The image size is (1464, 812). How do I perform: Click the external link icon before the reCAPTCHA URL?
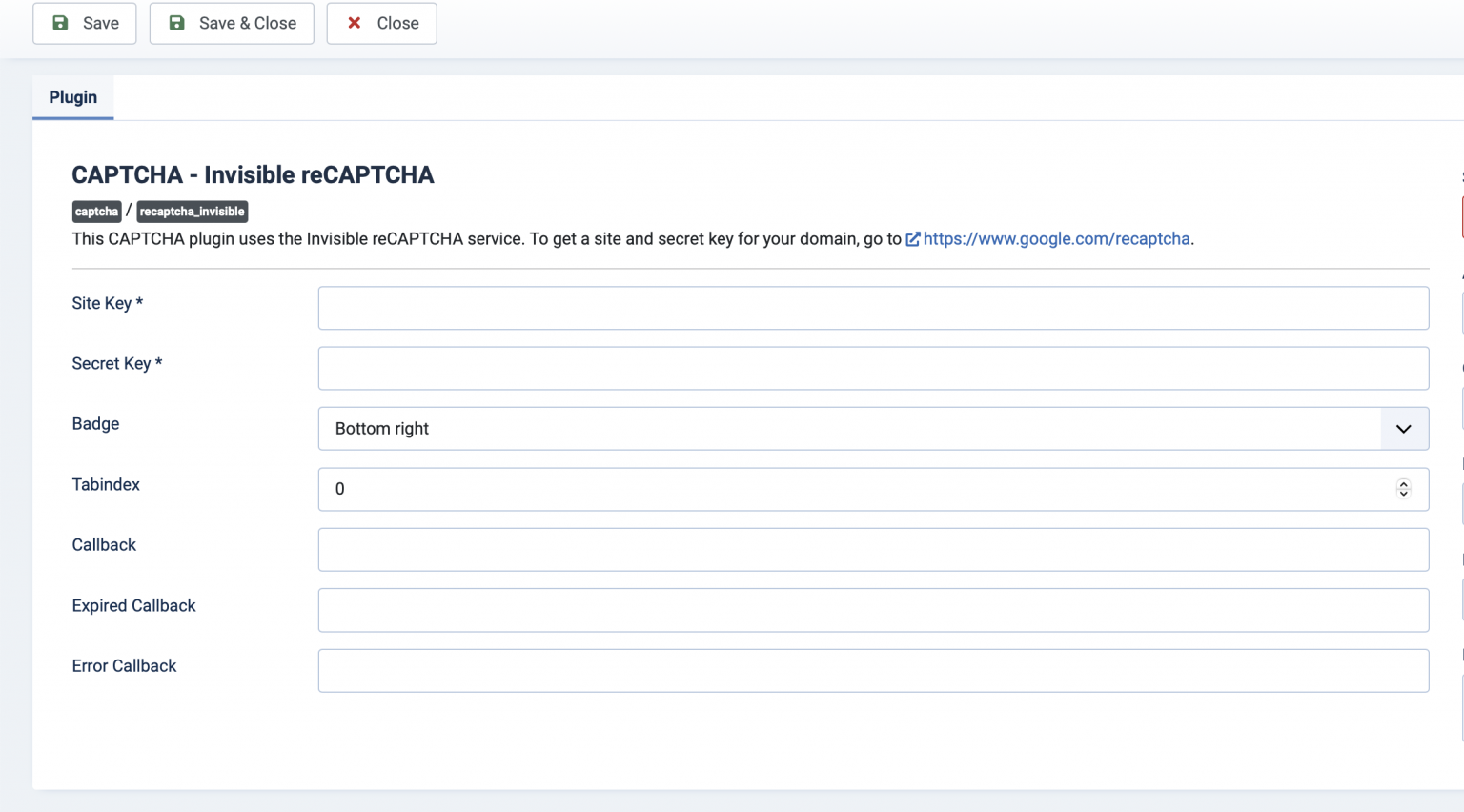tap(913, 239)
